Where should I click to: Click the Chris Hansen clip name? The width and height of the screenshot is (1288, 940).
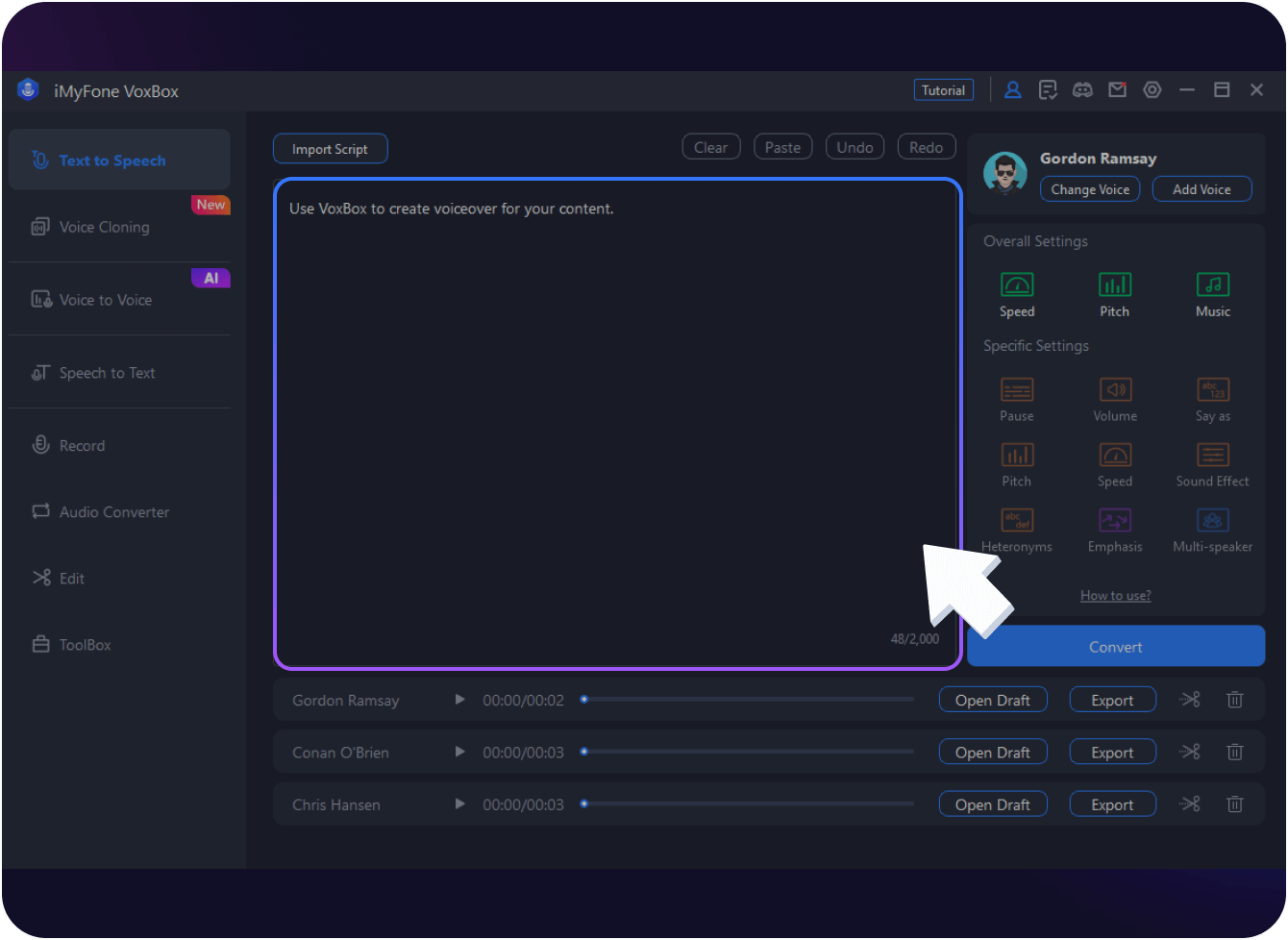click(335, 804)
